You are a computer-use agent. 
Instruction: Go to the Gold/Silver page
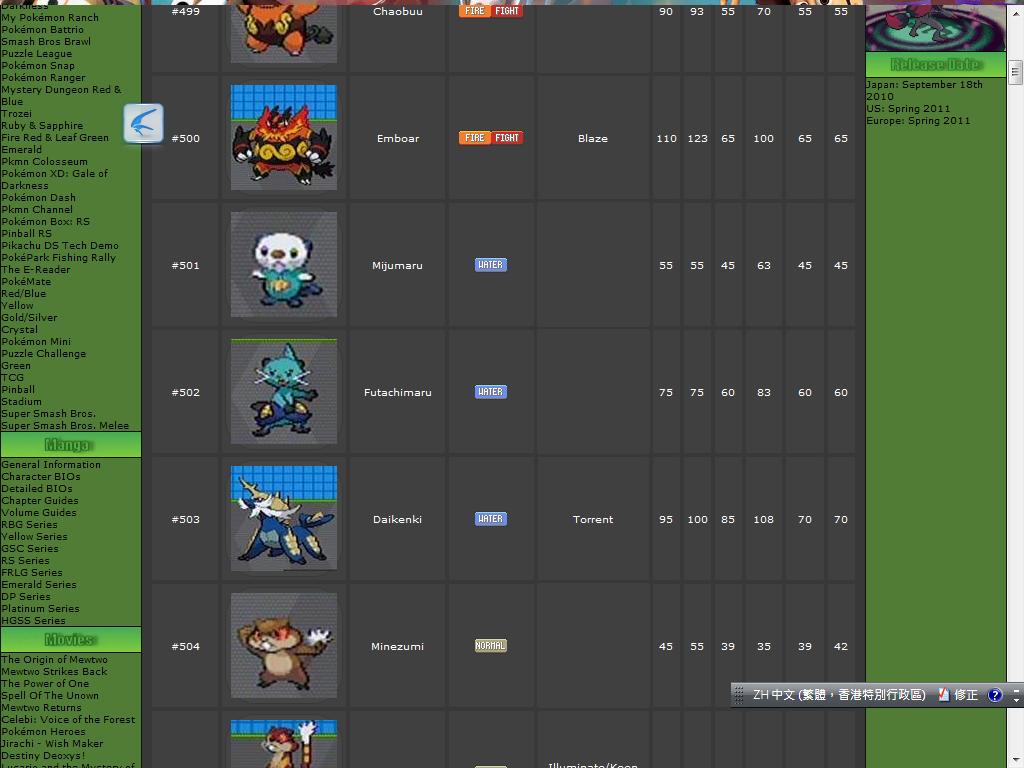29,317
